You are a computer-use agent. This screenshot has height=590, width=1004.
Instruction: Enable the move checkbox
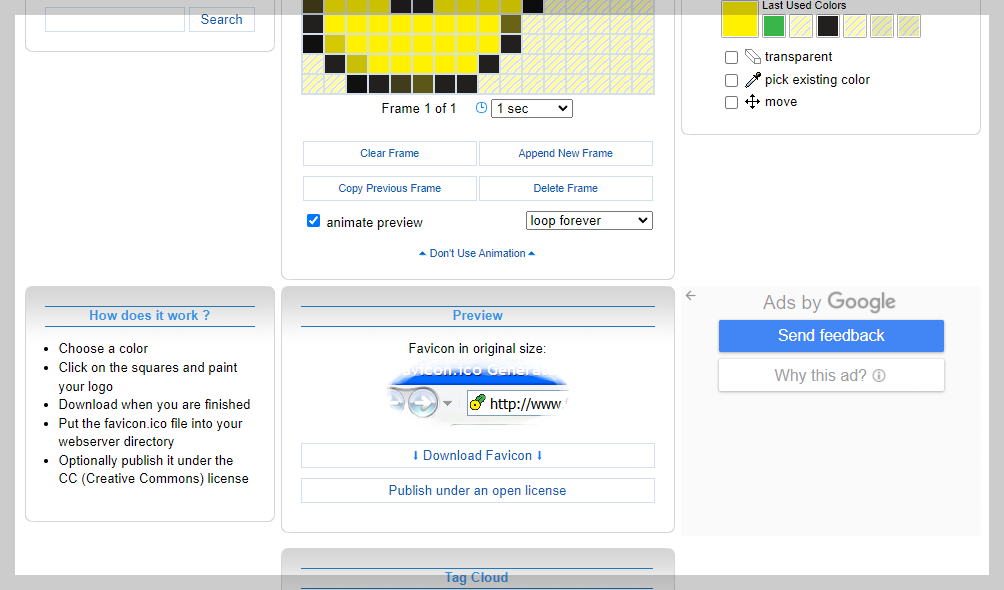pyautogui.click(x=731, y=102)
